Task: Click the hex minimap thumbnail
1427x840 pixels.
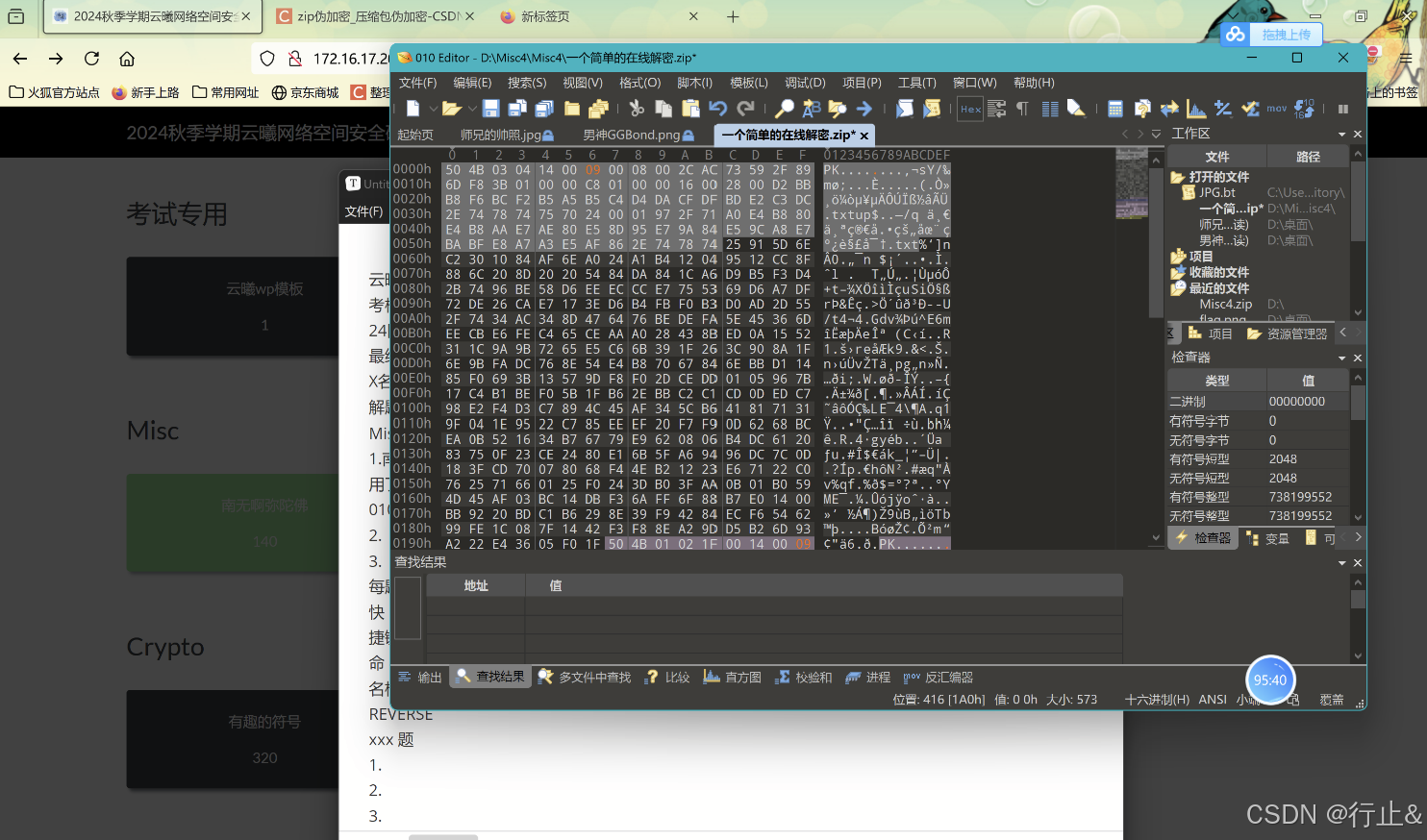Action: point(1132,185)
